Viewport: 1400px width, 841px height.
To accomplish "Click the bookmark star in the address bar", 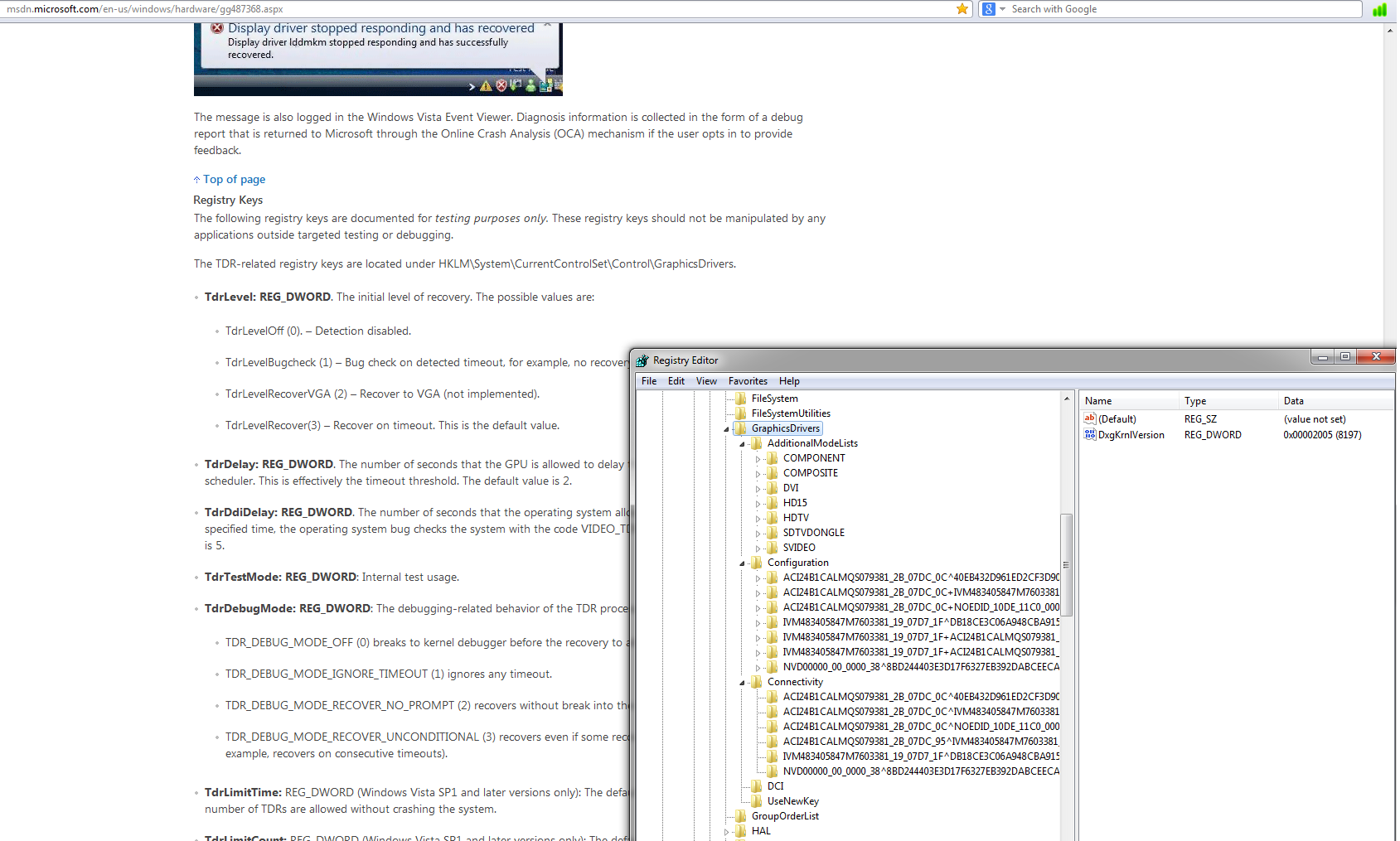I will (x=962, y=9).
